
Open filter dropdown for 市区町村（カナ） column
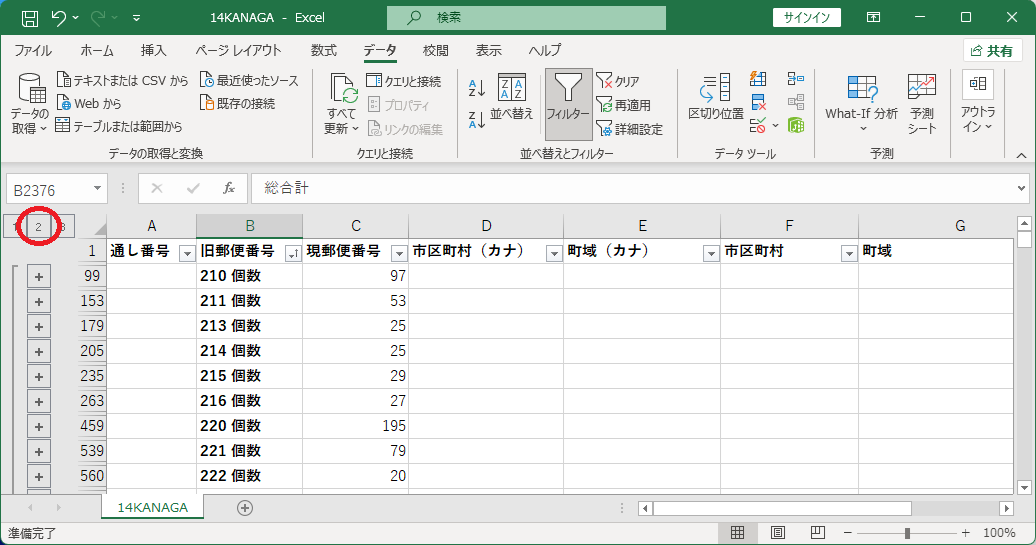(x=554, y=253)
